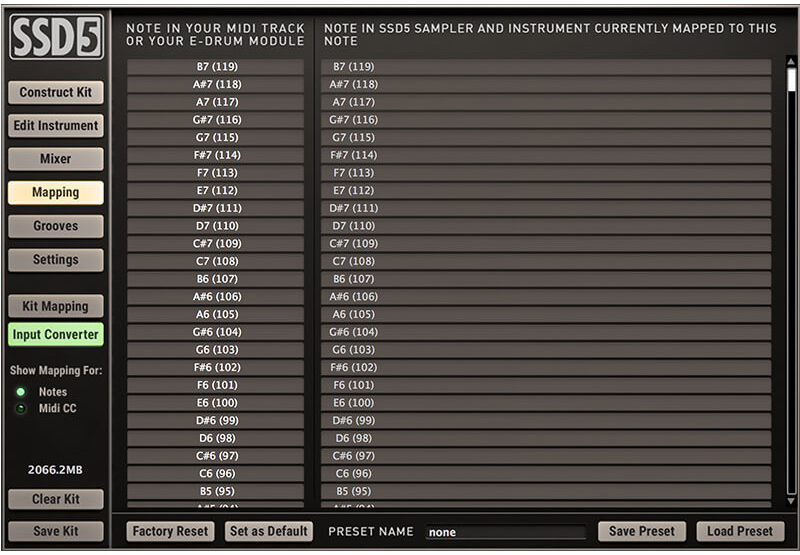
Task: Open the Construct Kit page
Action: pos(56,92)
